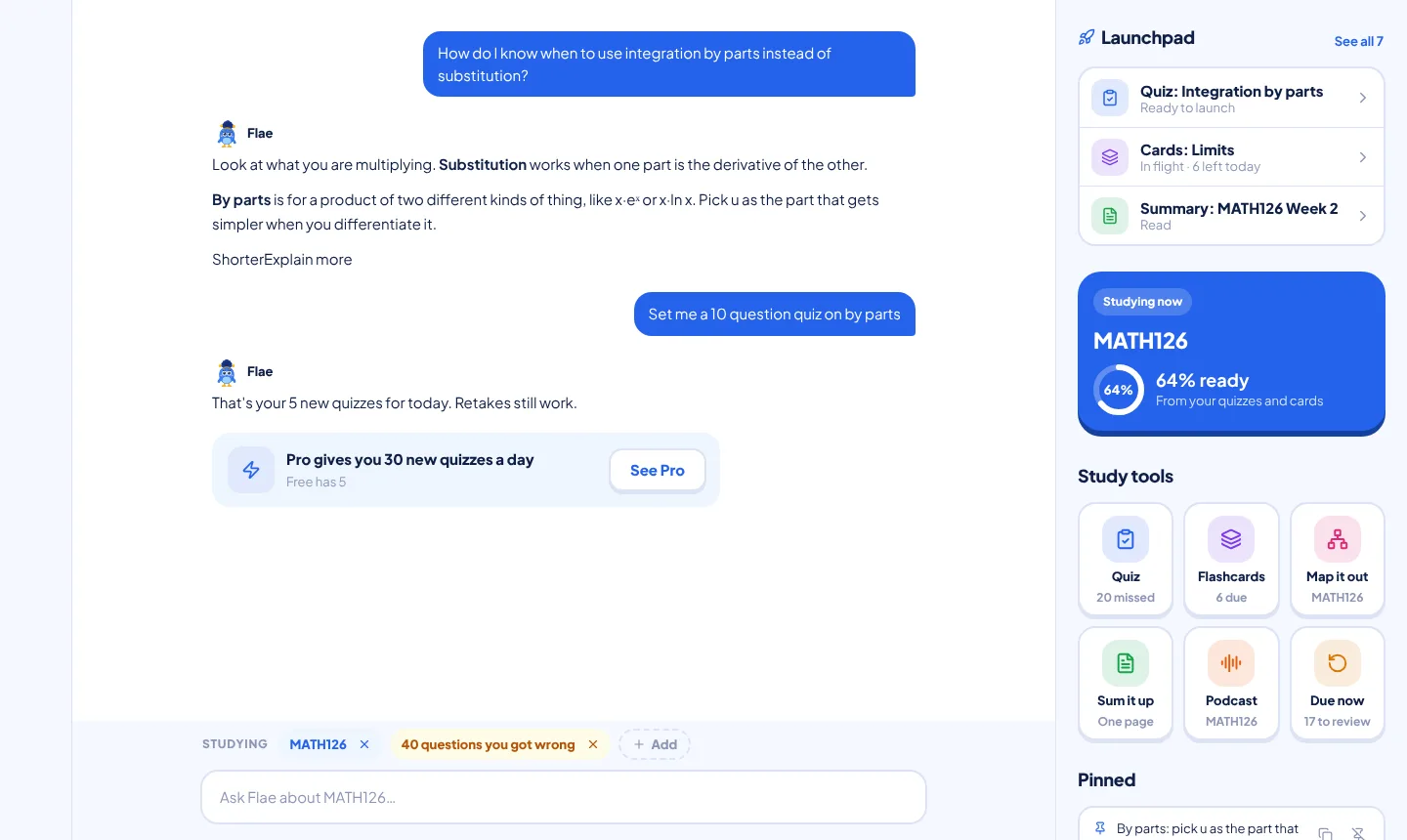
Task: Select the Studying now badge
Action: pyautogui.click(x=1142, y=302)
